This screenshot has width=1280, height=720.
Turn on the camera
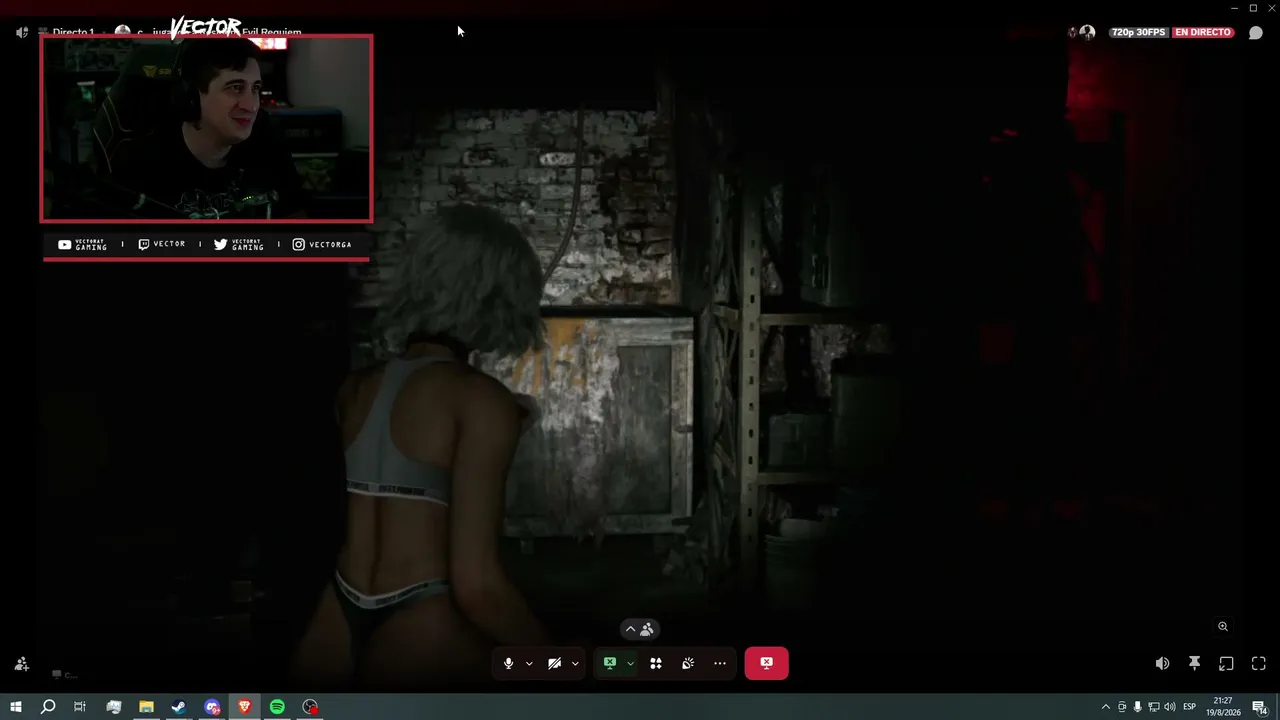tap(554, 663)
